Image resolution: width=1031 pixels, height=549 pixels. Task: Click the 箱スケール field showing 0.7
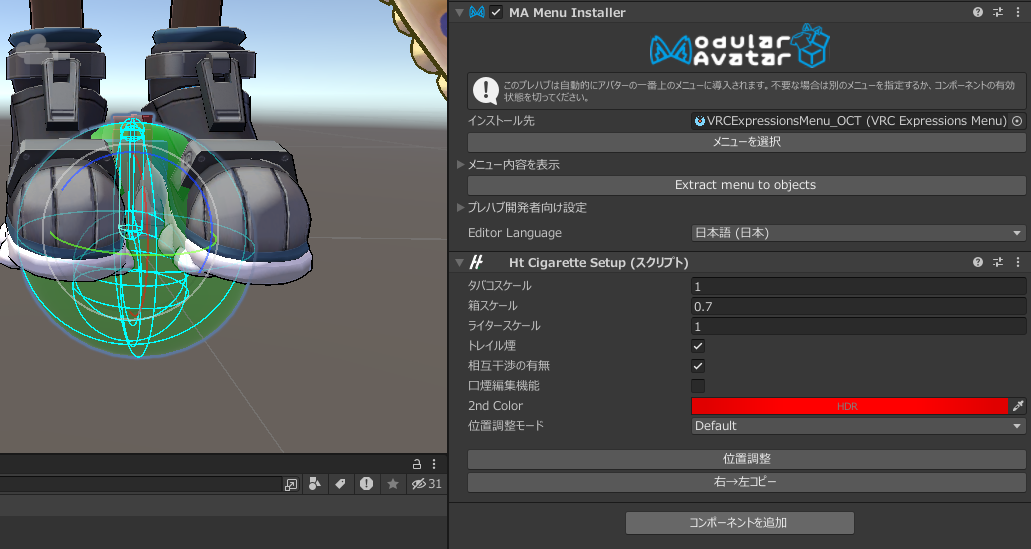pos(858,306)
